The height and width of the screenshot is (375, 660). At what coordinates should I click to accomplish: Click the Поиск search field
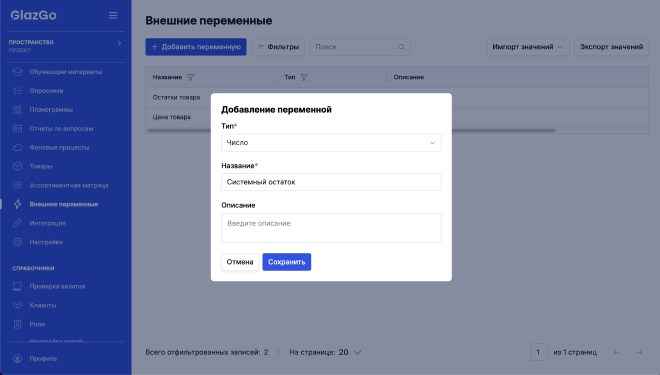coord(360,47)
